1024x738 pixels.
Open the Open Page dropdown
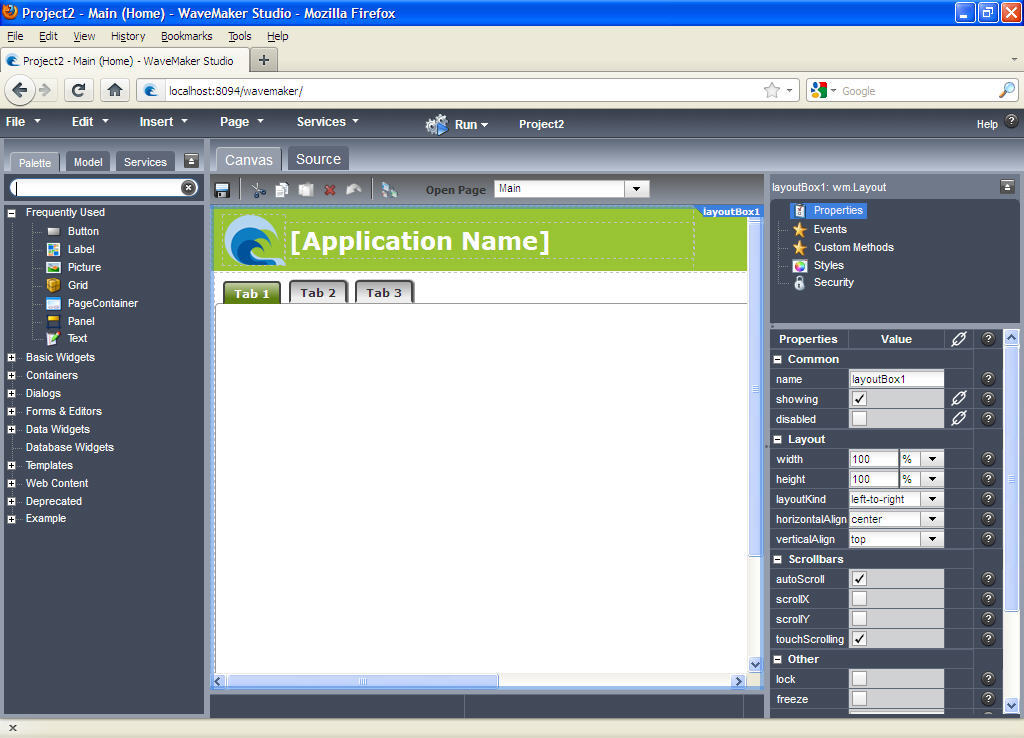pos(636,189)
